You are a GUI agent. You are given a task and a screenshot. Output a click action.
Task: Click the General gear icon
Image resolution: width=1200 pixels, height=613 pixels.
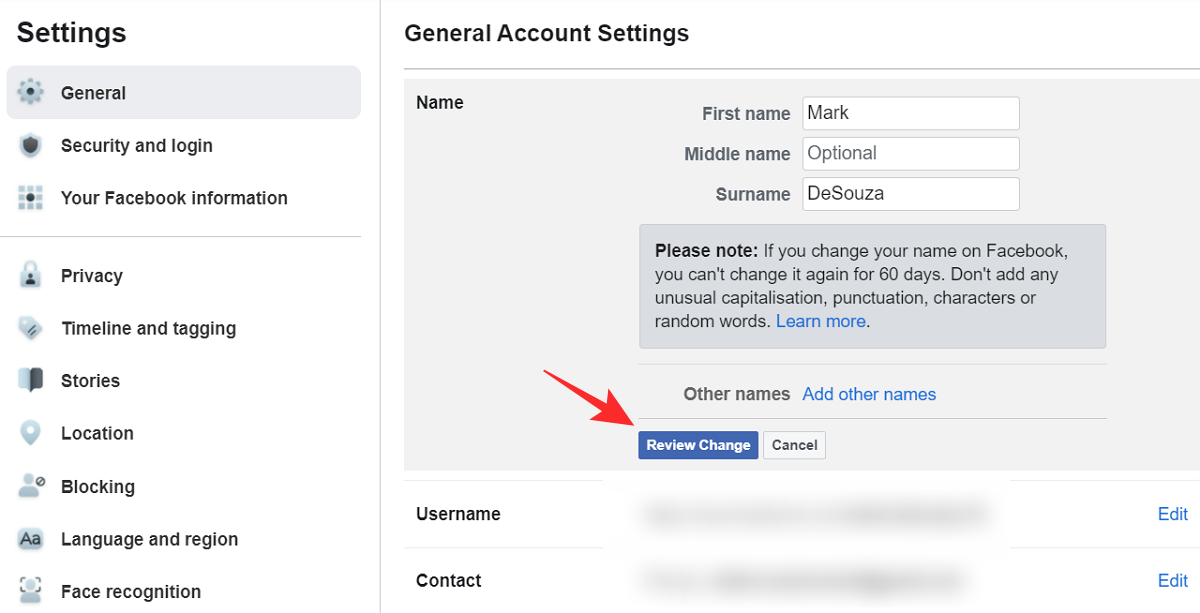coord(31,93)
